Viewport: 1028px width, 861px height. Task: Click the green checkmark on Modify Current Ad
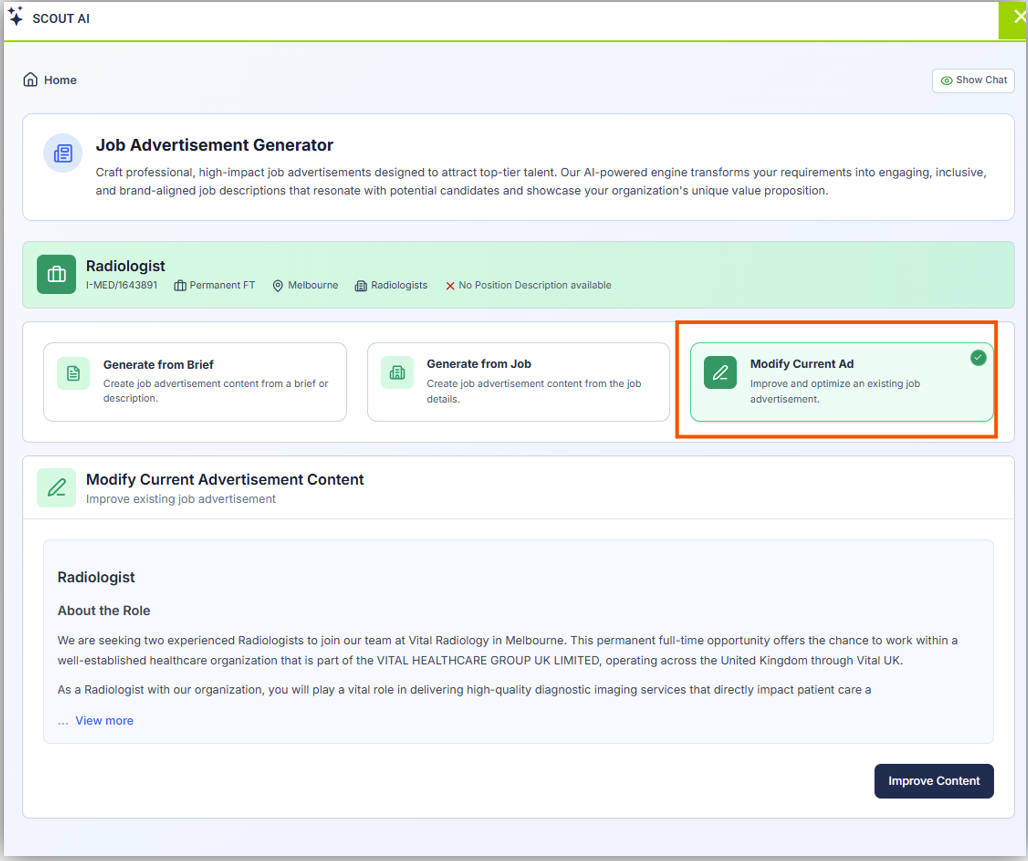pos(978,358)
